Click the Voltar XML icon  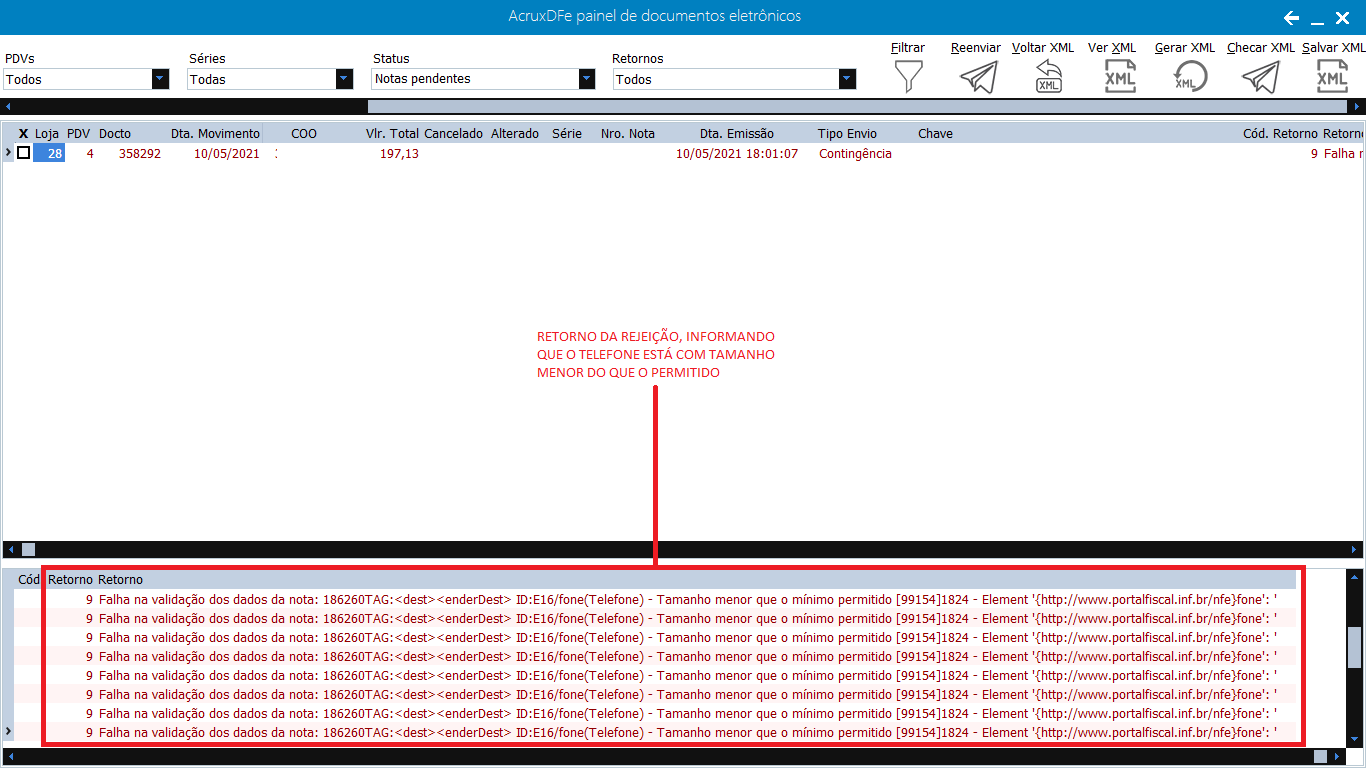(1048, 77)
